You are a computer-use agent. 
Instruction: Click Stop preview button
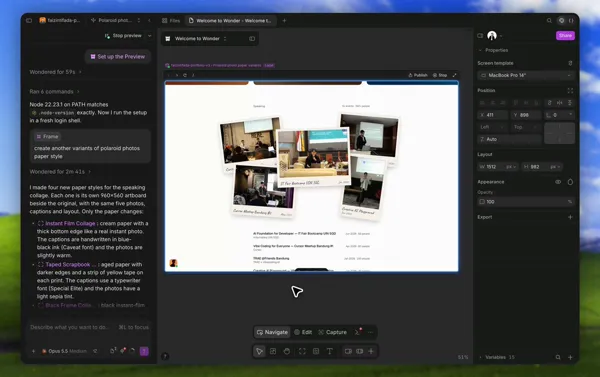pos(123,36)
